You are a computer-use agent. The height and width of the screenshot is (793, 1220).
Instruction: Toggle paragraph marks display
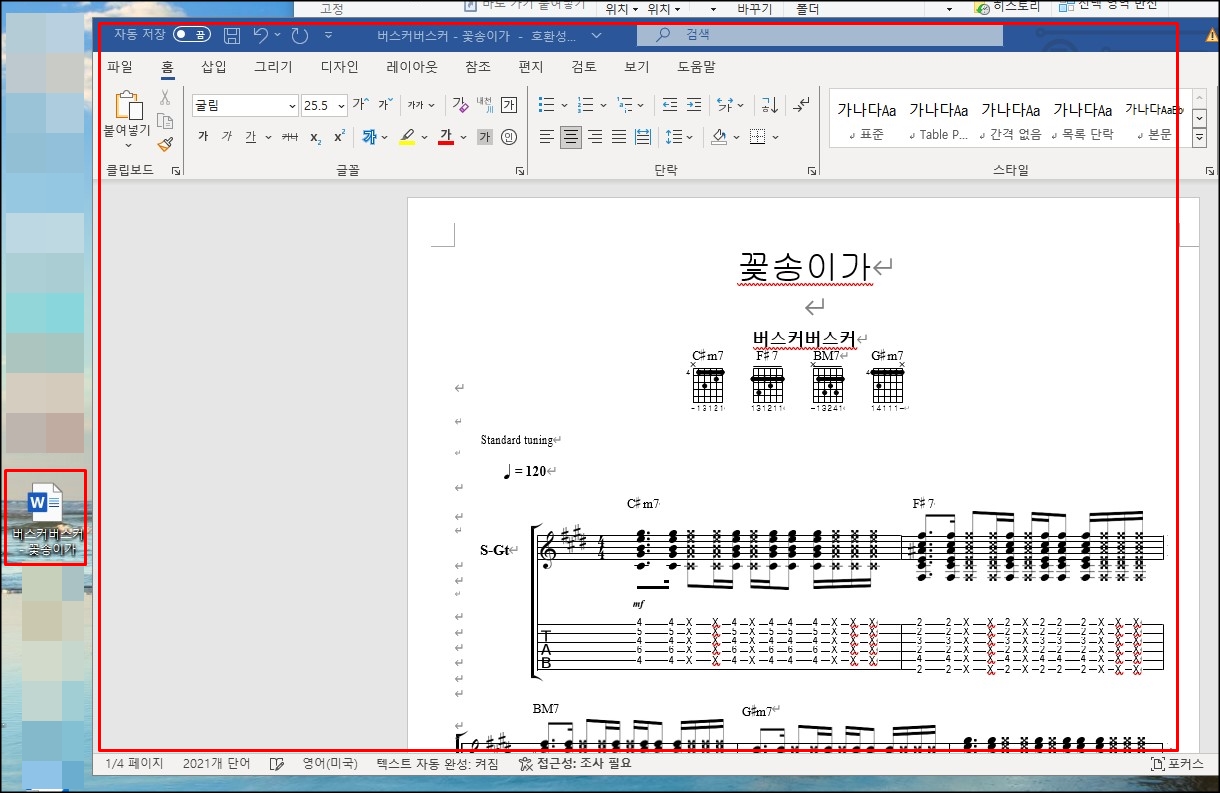pyautogui.click(x=801, y=104)
